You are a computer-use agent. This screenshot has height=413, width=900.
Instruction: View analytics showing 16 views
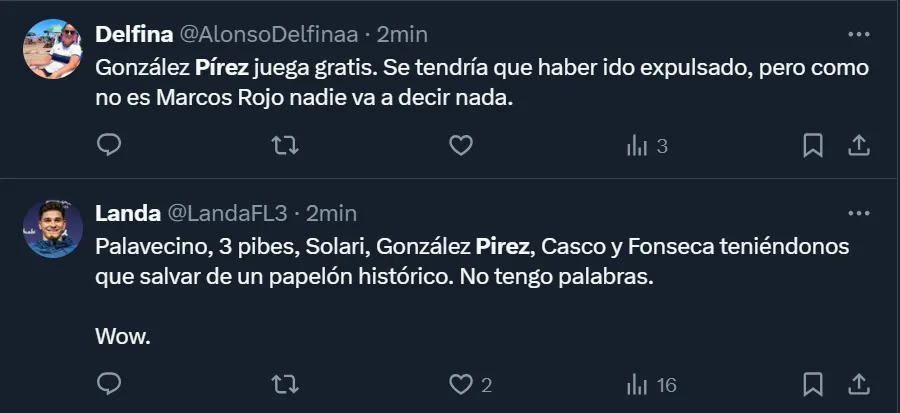pos(651,384)
